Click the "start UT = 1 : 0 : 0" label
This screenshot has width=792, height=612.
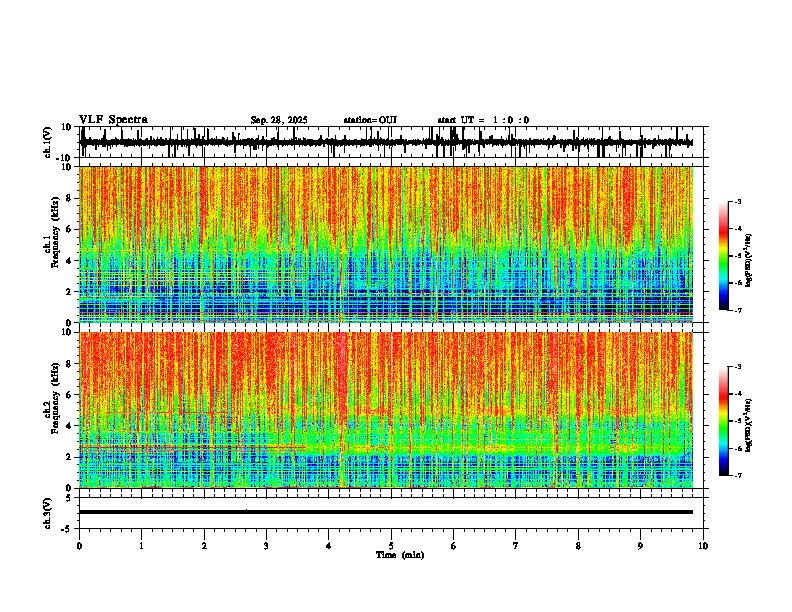click(x=483, y=120)
